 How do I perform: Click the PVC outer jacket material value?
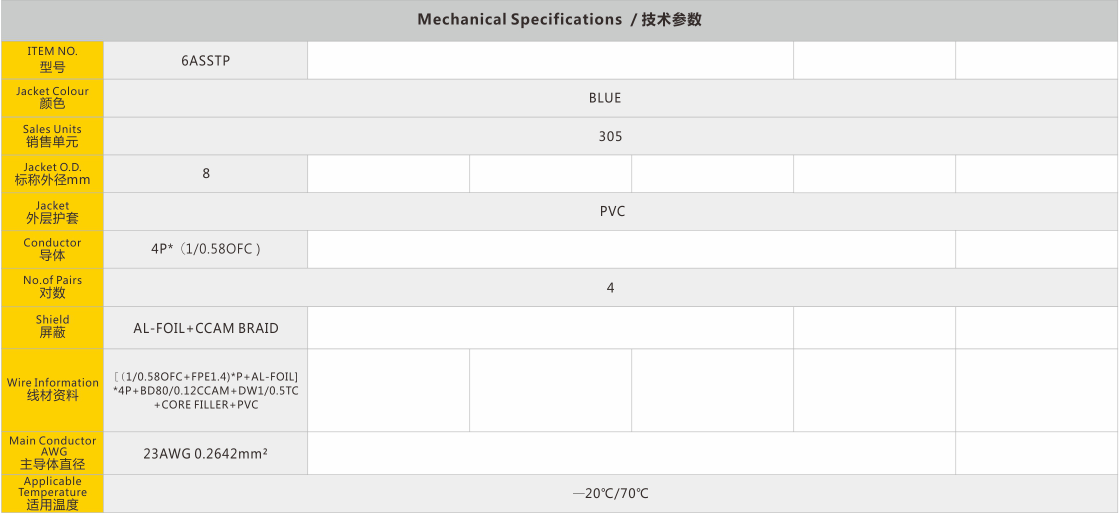[612, 211]
